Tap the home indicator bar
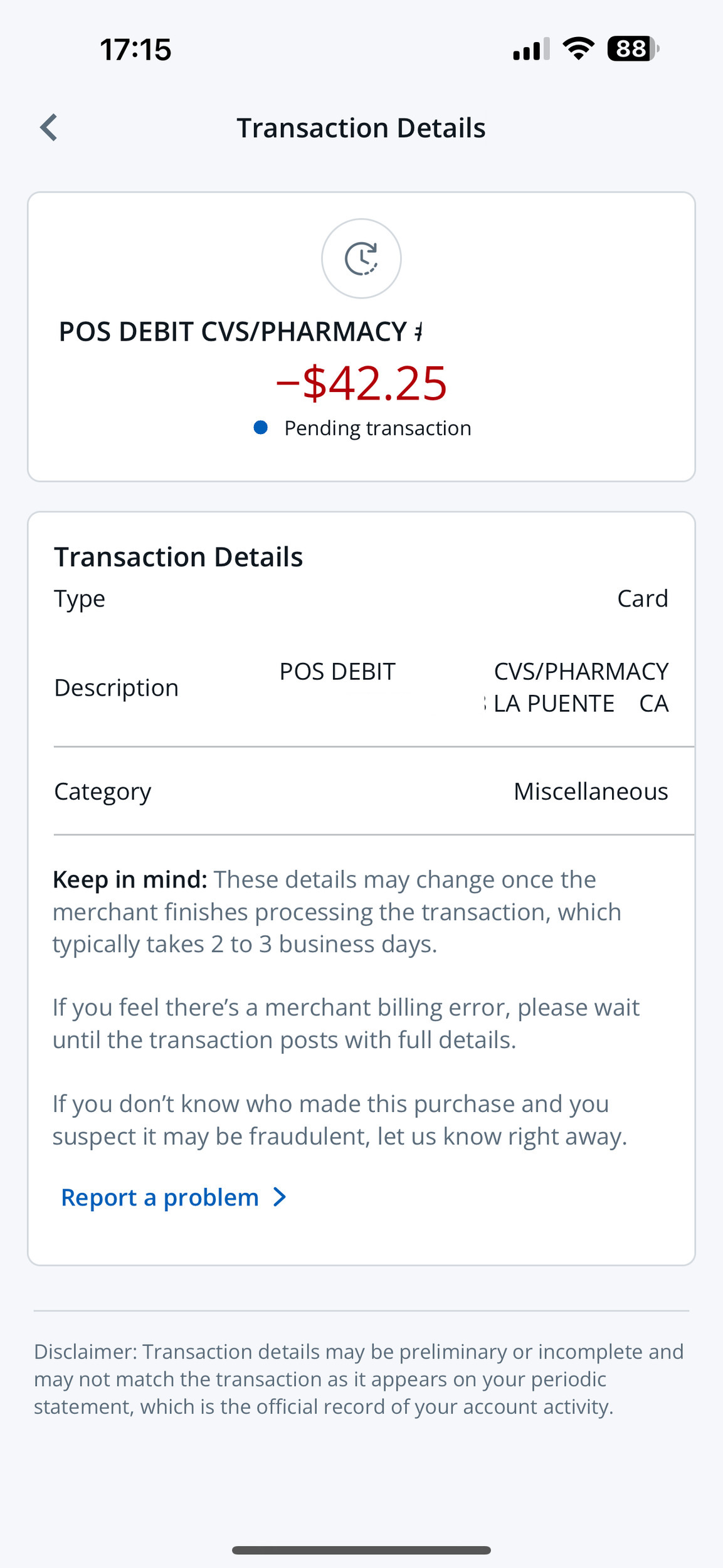723x1568 pixels. click(x=361, y=1550)
